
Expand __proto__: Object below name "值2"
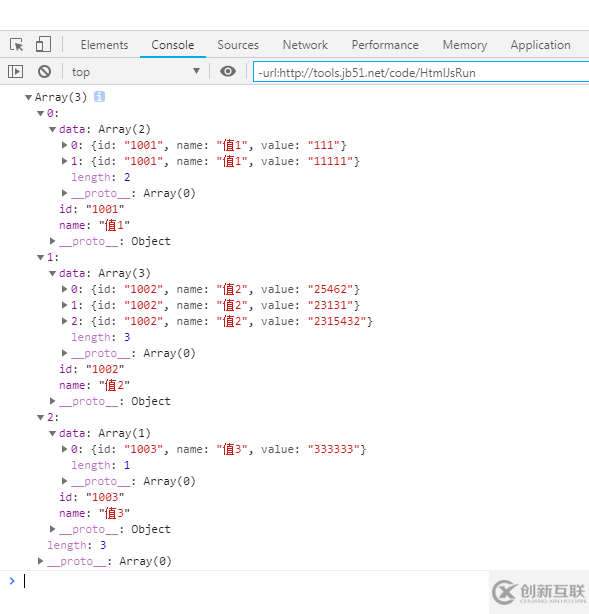pos(52,401)
